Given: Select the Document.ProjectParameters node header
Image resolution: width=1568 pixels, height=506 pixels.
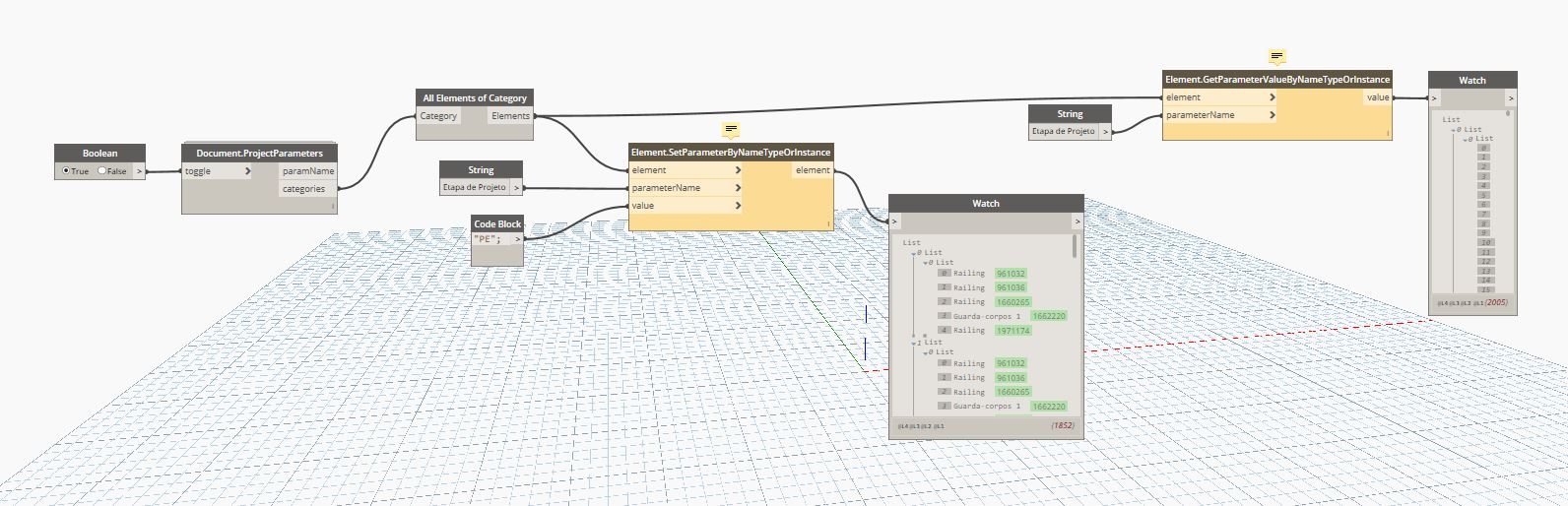Looking at the screenshot, I should click(x=259, y=153).
